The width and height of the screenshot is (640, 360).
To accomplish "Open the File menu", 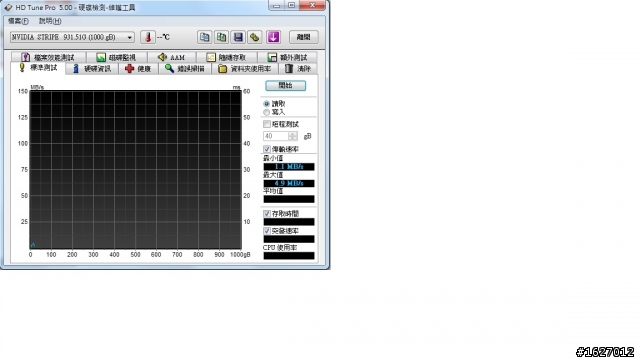I will (x=18, y=21).
